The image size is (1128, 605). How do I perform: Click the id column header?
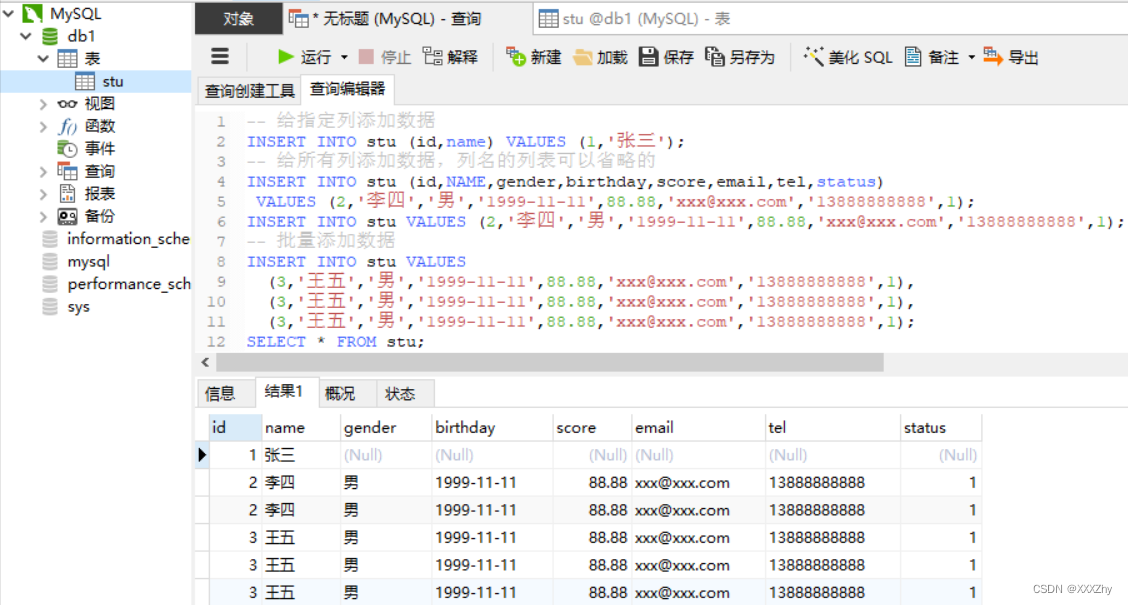click(x=235, y=427)
